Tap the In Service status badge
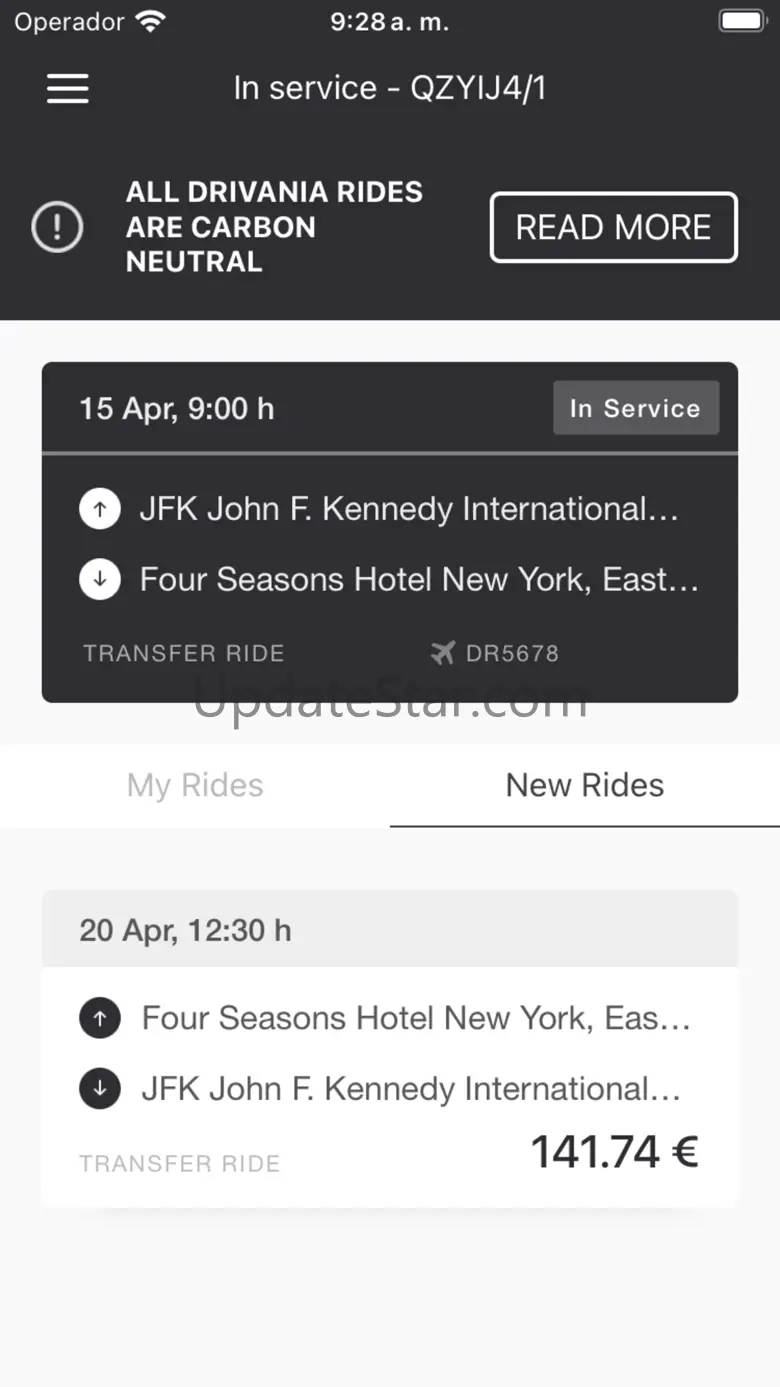The image size is (780, 1387). click(x=635, y=408)
